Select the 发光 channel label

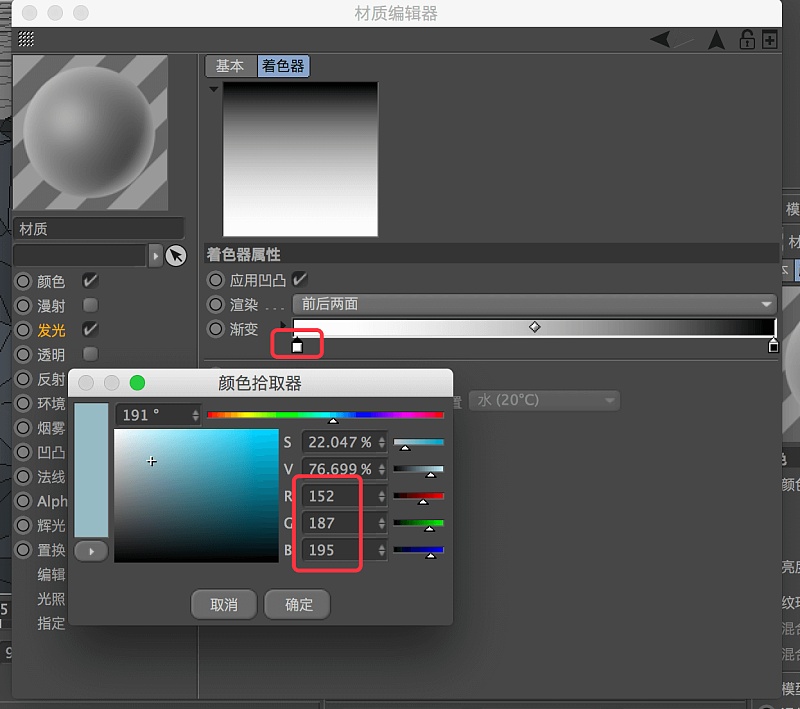pyautogui.click(x=51, y=330)
